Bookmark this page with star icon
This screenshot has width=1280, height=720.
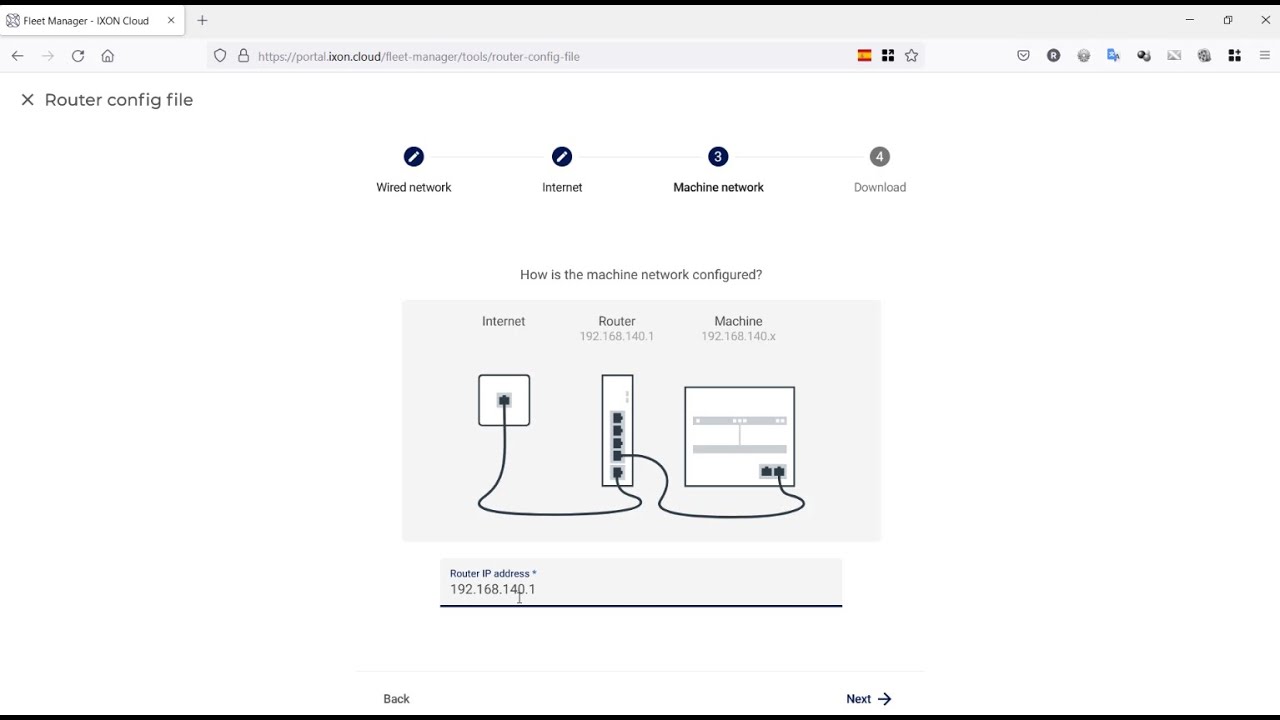pos(911,56)
